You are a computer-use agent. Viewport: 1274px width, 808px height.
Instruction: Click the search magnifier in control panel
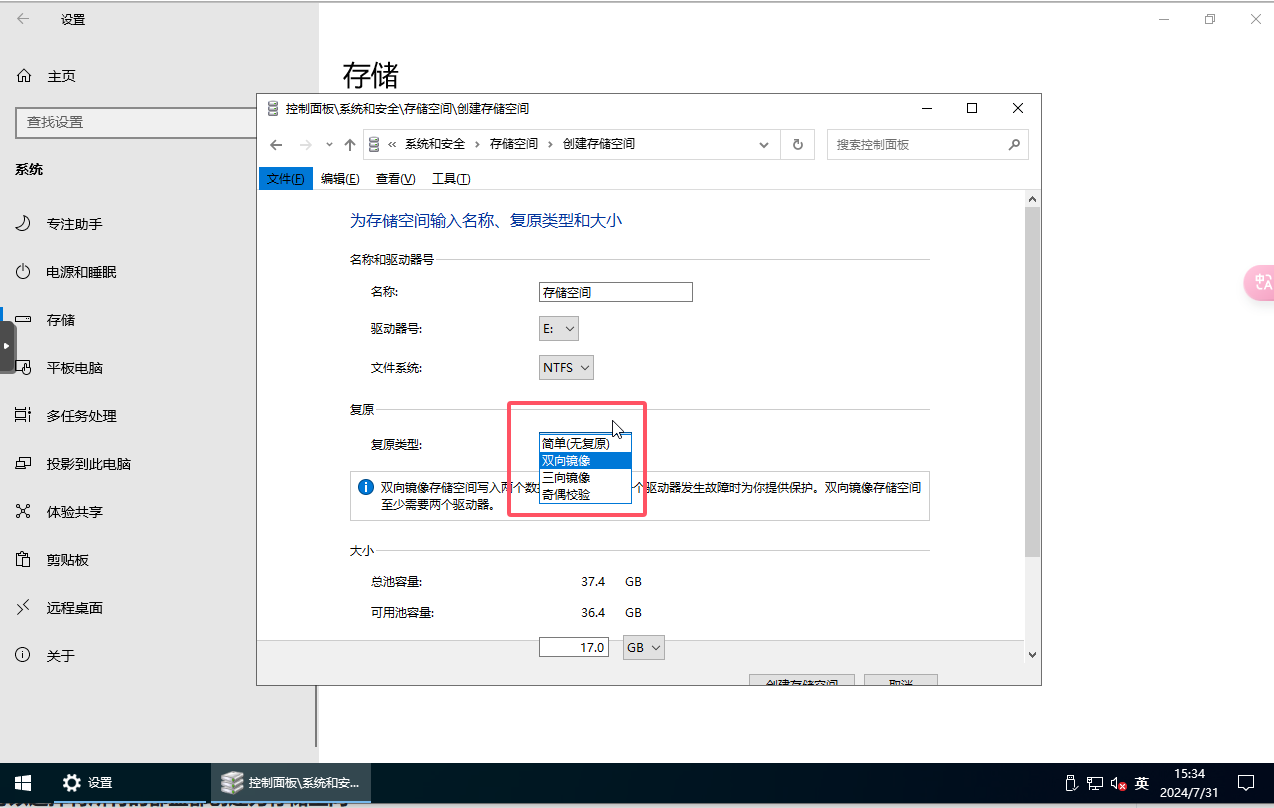tap(1013, 144)
